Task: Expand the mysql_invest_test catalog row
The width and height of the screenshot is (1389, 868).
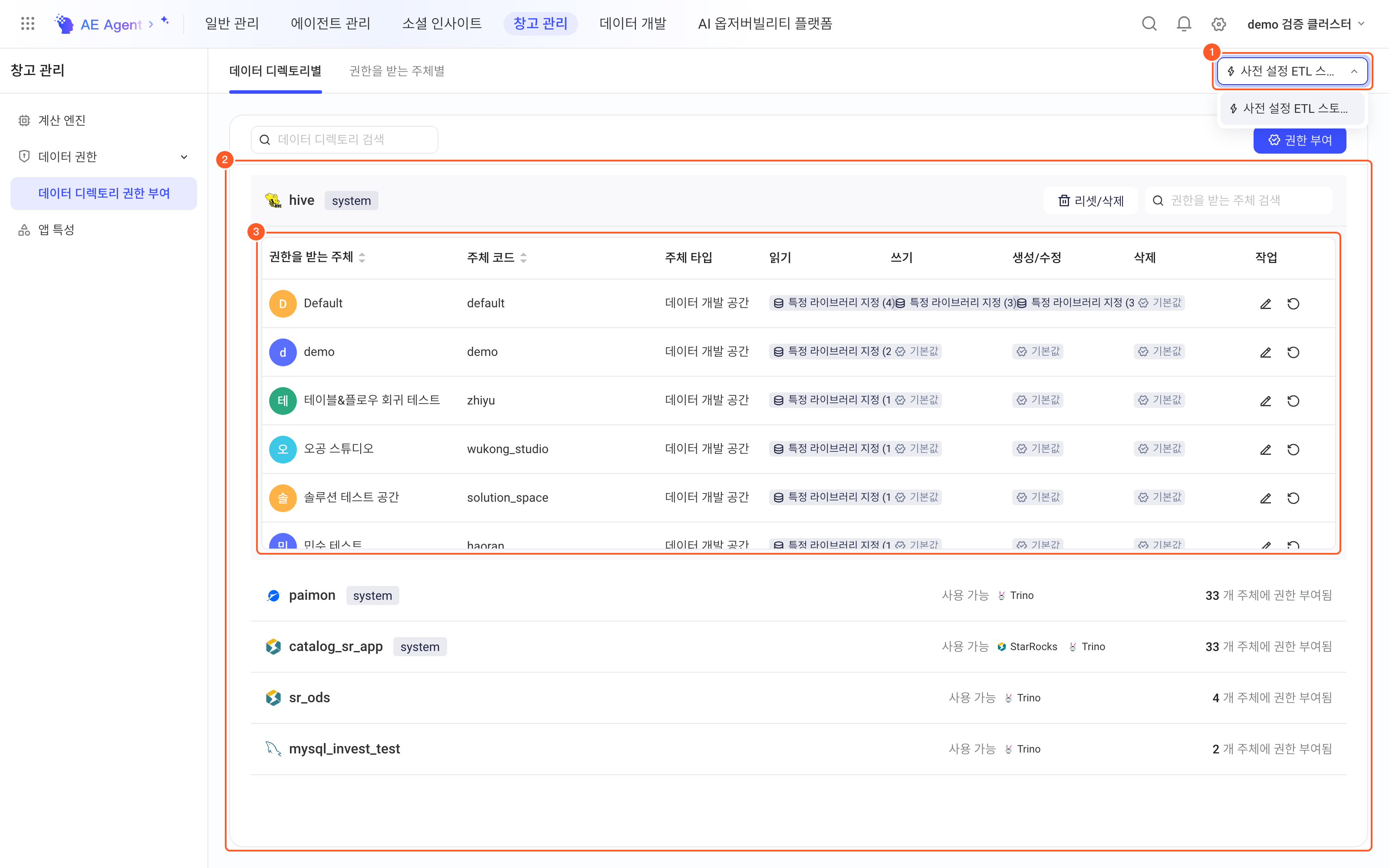Action: point(798,749)
